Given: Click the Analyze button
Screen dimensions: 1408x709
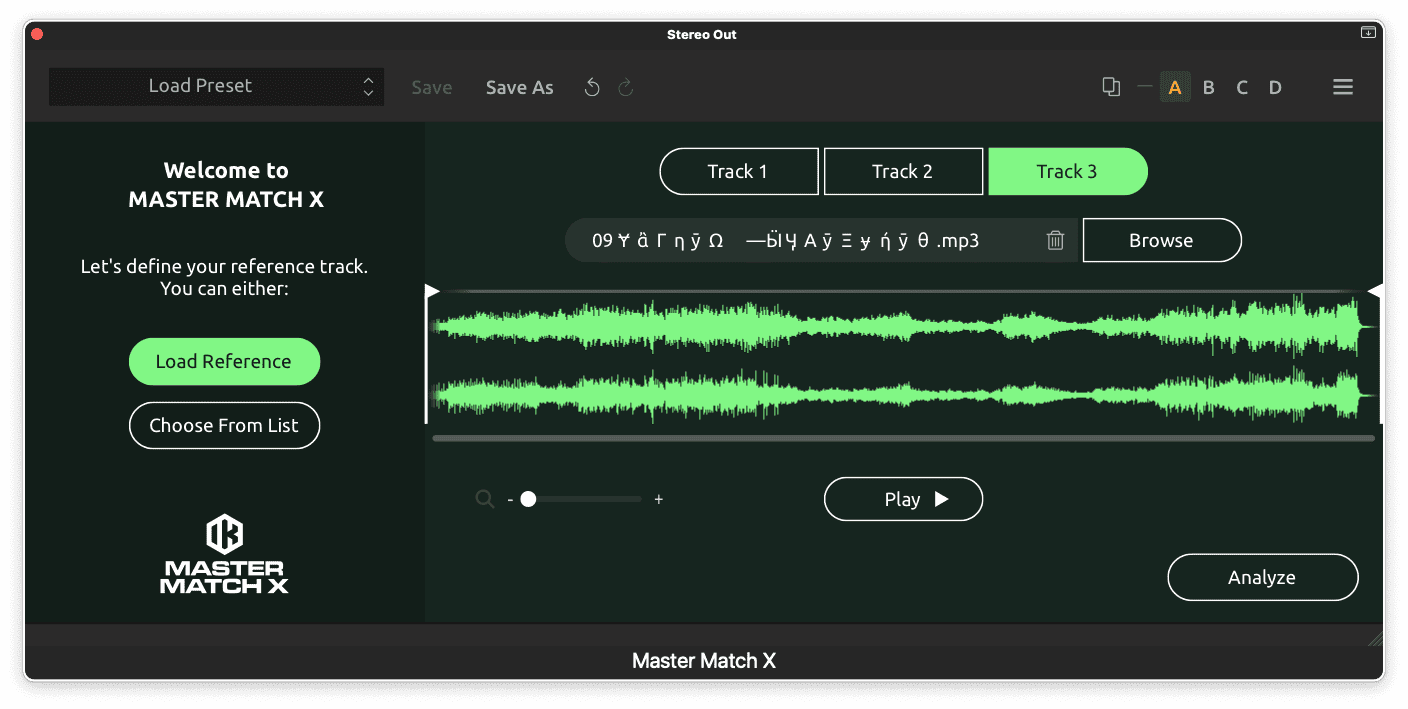Looking at the screenshot, I should tap(1262, 577).
